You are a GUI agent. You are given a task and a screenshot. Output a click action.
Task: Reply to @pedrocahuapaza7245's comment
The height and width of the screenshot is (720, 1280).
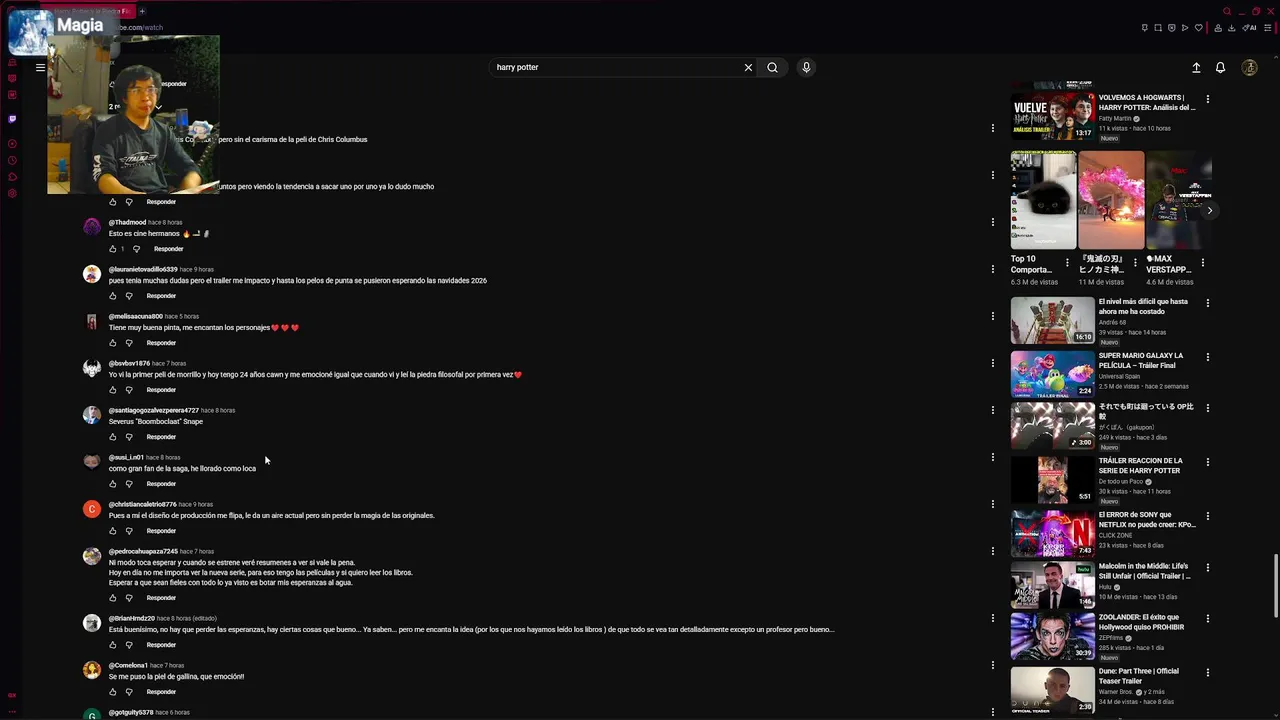click(161, 598)
